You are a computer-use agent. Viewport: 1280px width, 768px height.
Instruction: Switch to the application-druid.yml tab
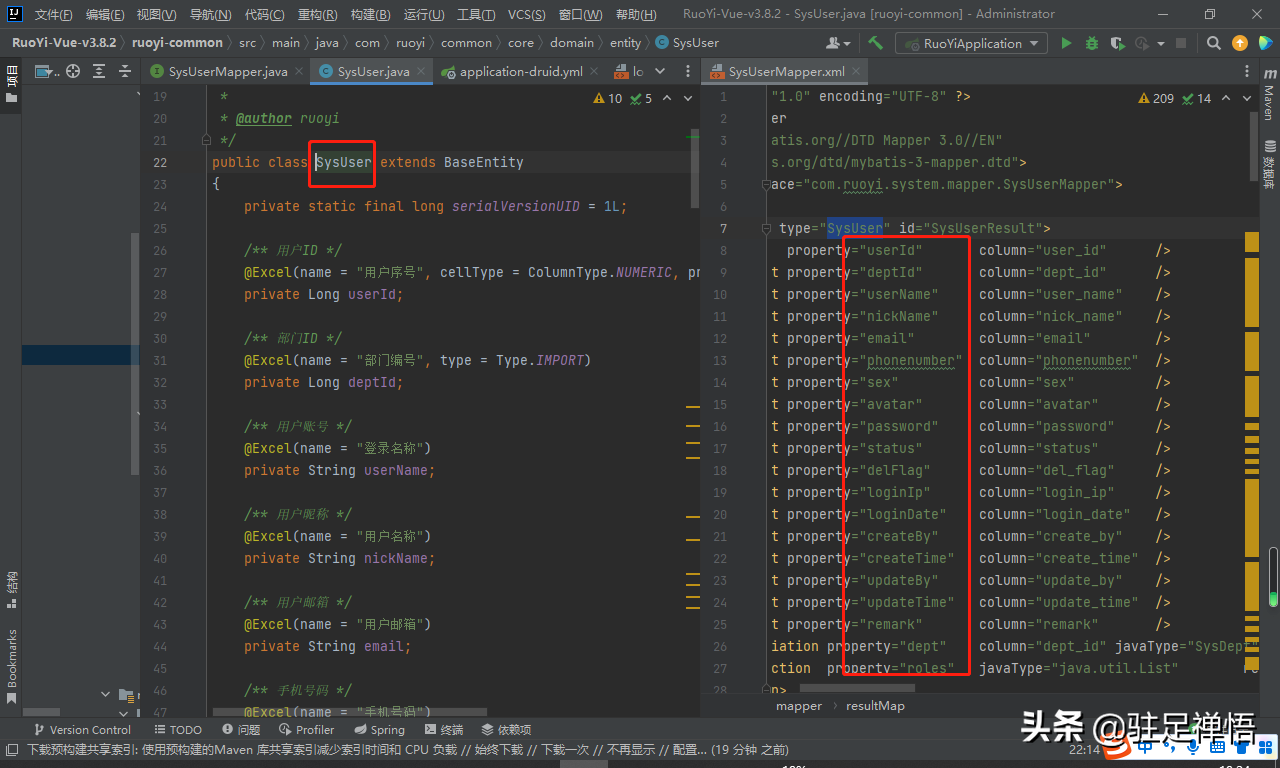pyautogui.click(x=521, y=72)
